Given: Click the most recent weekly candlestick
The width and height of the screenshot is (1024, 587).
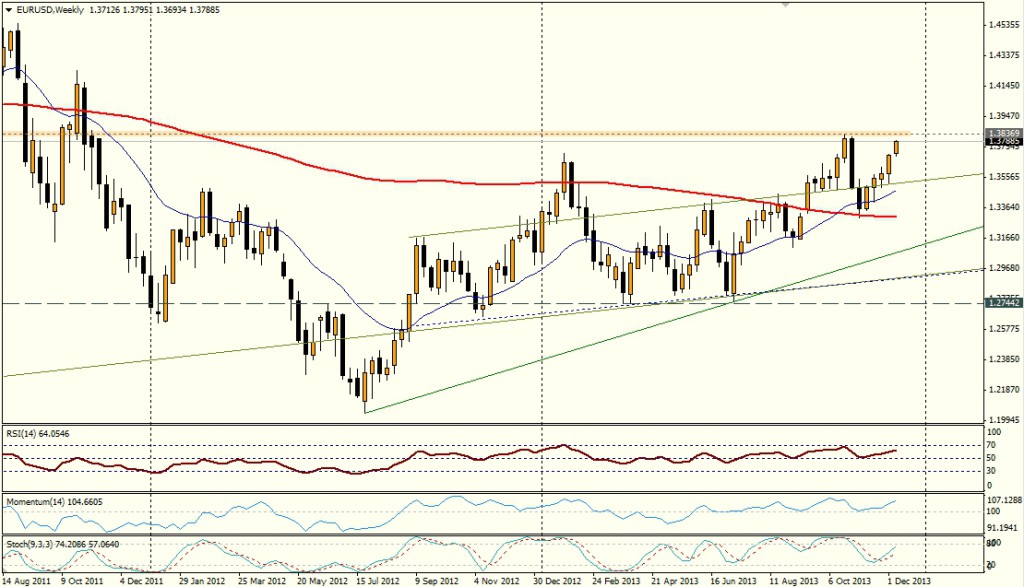Looking at the screenshot, I should click(x=896, y=147).
